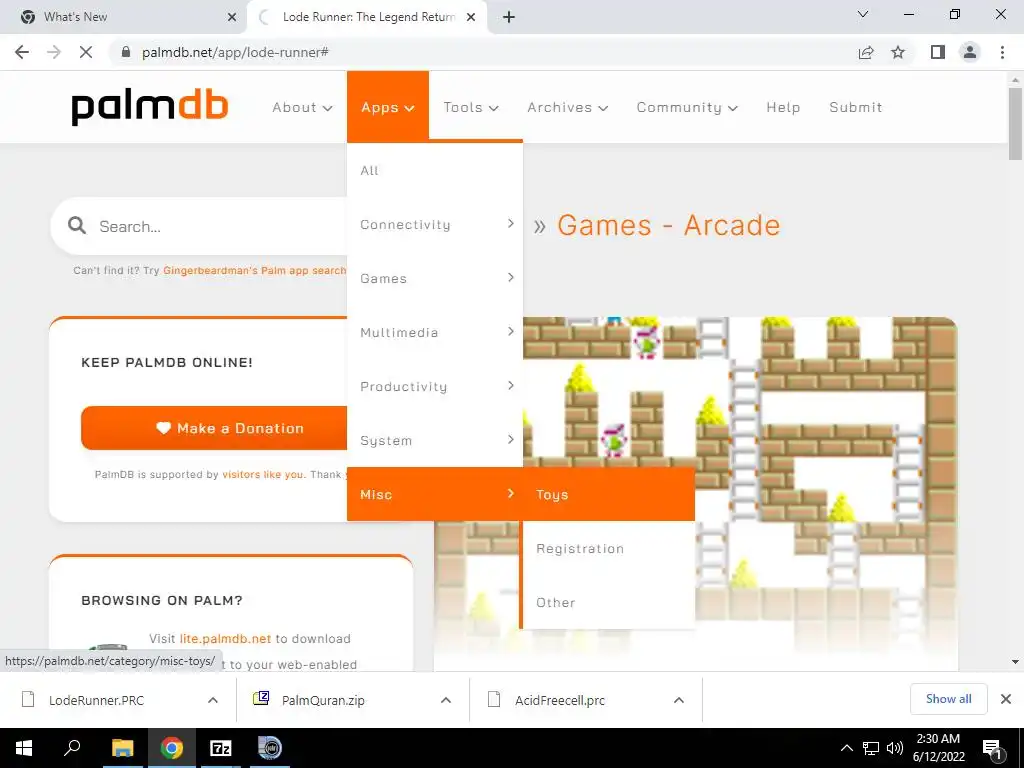Click the padlock site info icon
This screenshot has height=768, width=1024.
[x=127, y=52]
